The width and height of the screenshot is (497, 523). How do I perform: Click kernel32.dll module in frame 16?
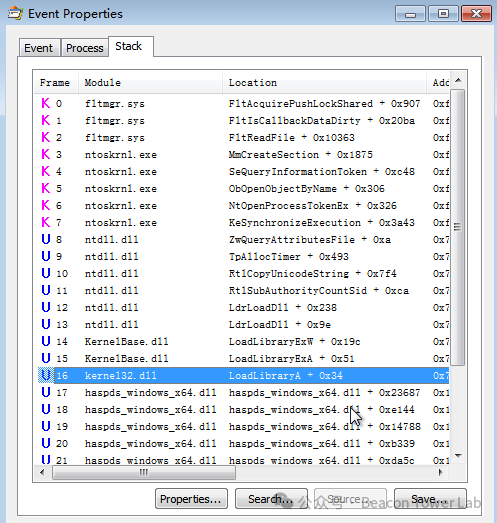point(120,376)
